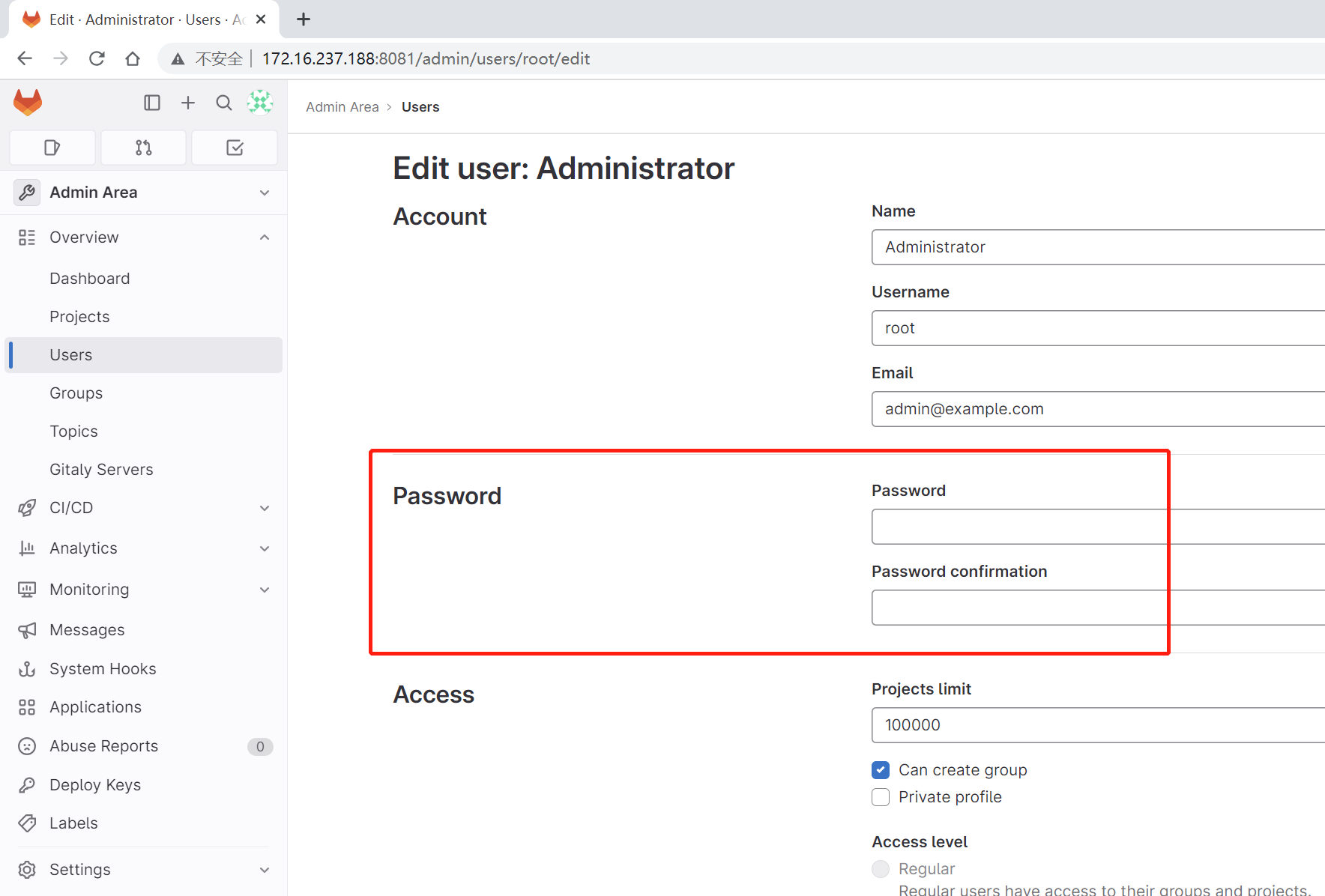The height and width of the screenshot is (896, 1325).
Task: Click the Monitoring monitor icon
Action: click(27, 590)
